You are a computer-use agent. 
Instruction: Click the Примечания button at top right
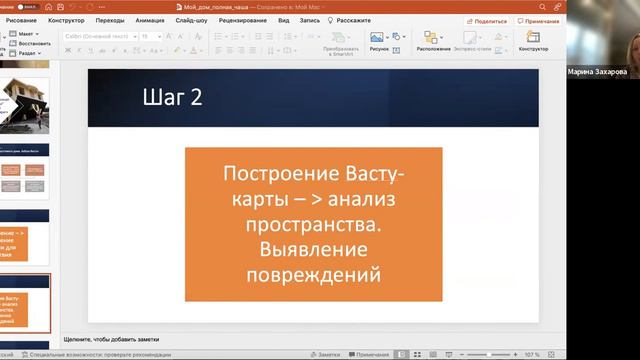(538, 21)
